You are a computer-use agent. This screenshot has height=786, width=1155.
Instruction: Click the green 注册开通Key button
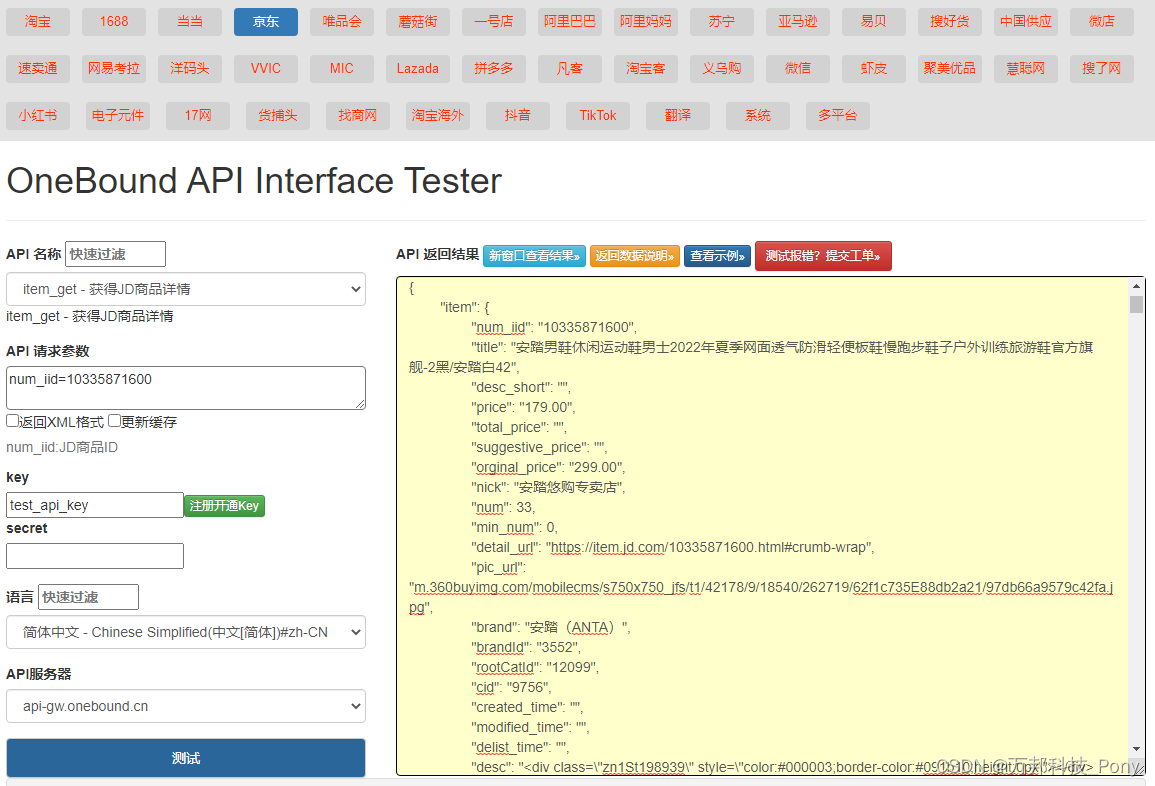click(225, 505)
